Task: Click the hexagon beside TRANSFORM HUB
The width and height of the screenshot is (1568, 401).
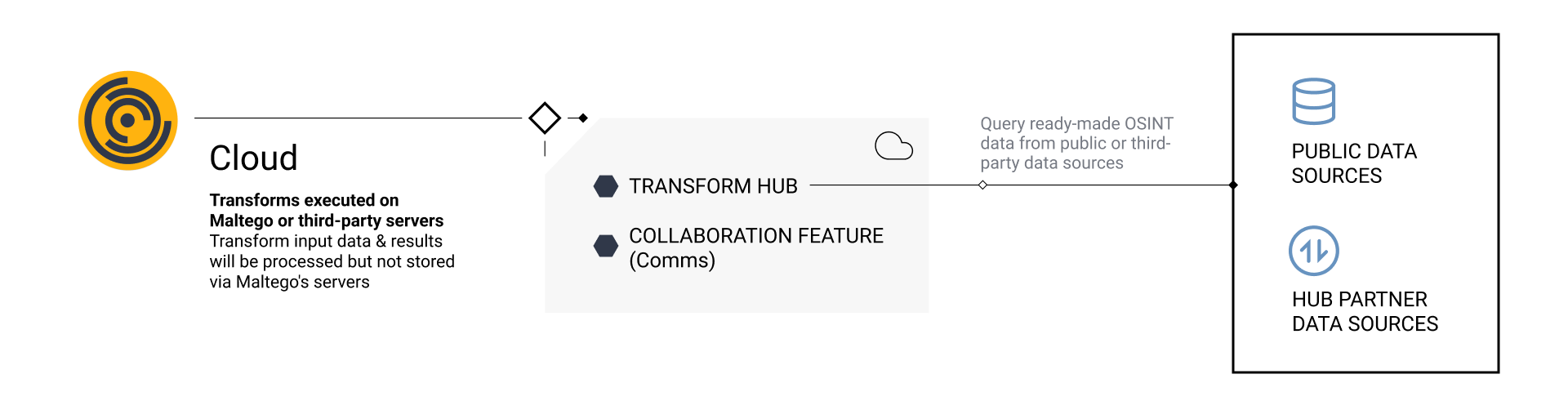Action: point(606,186)
